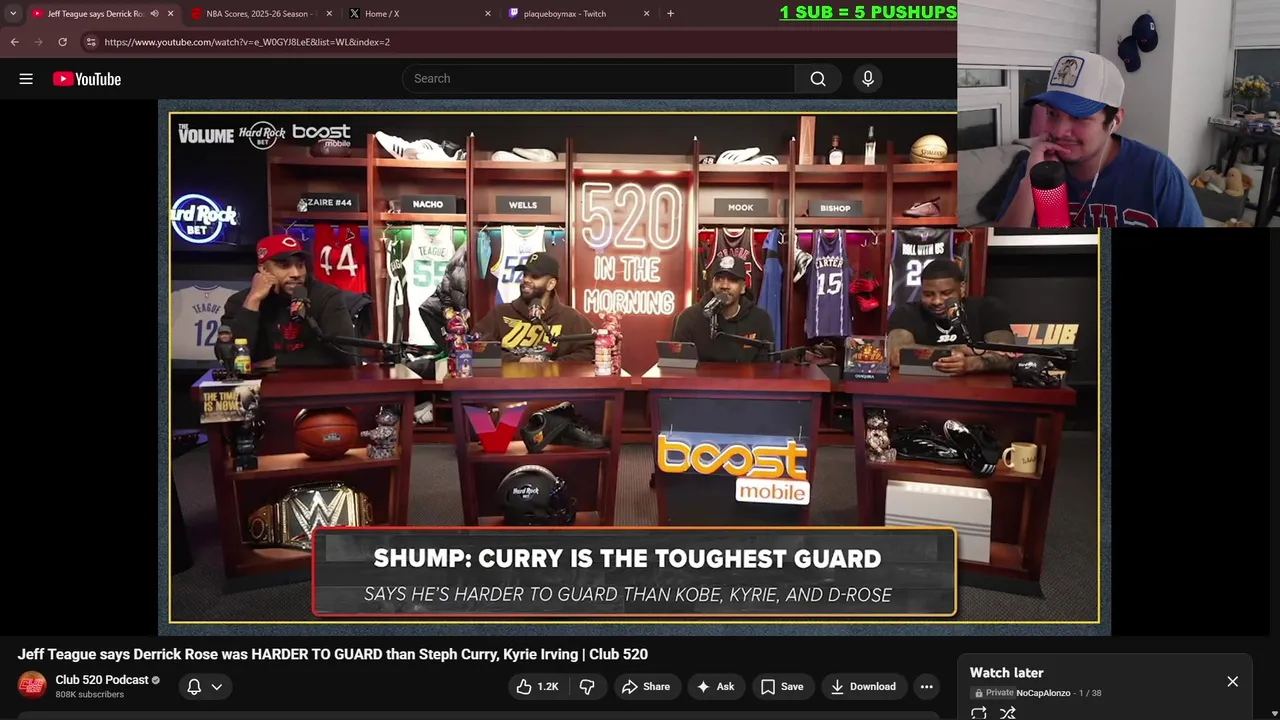1280x720 pixels.
Task: Reload the page
Action: tap(62, 42)
